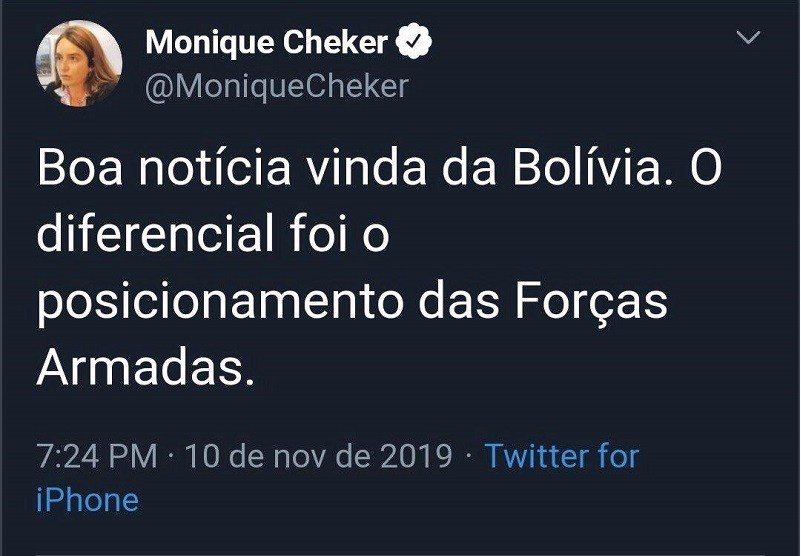The image size is (801, 556).
Task: Click the words Boa notícia in the tweet
Action: click(164, 171)
